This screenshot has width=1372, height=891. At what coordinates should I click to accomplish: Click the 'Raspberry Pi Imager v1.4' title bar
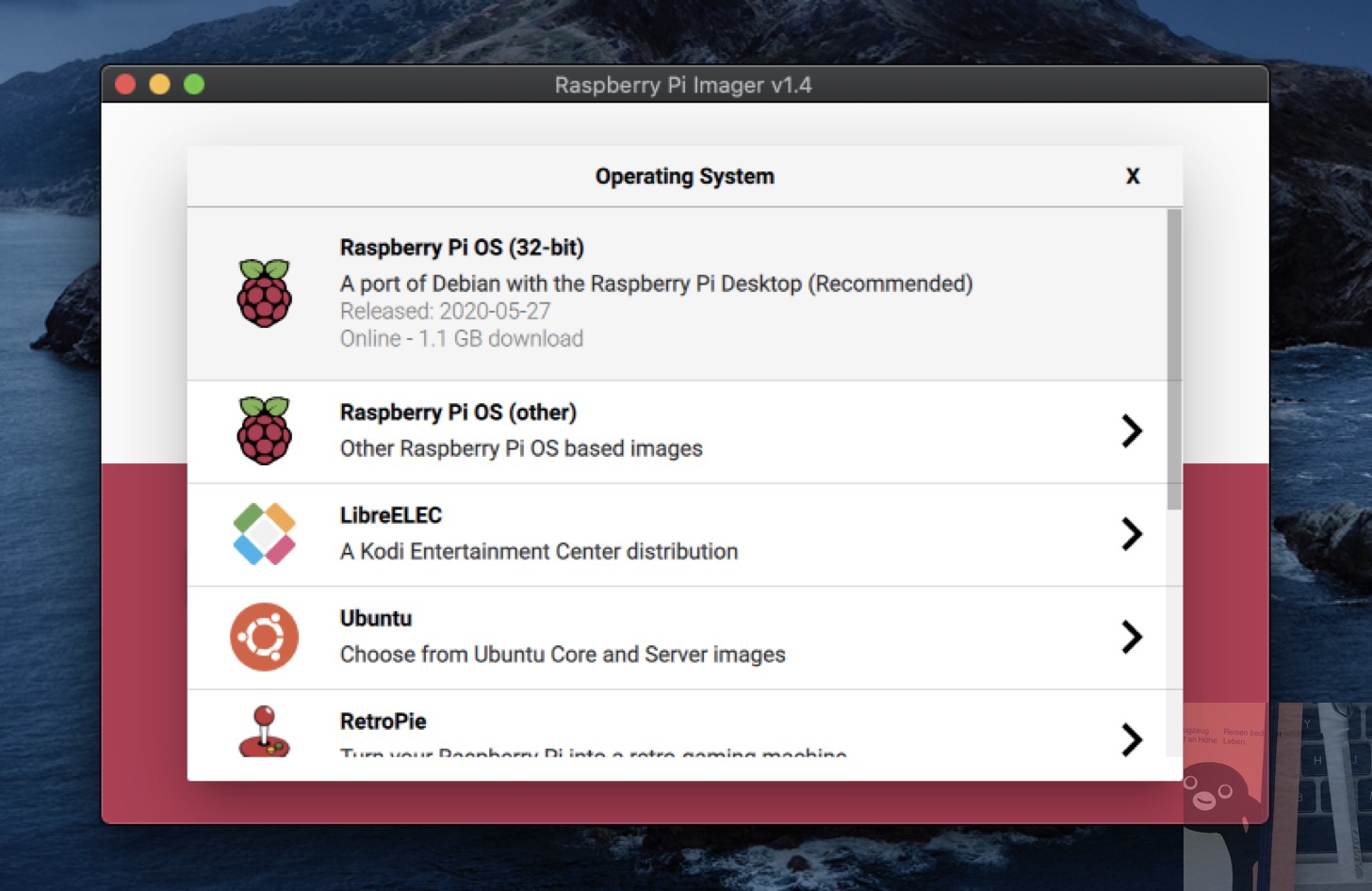click(683, 85)
